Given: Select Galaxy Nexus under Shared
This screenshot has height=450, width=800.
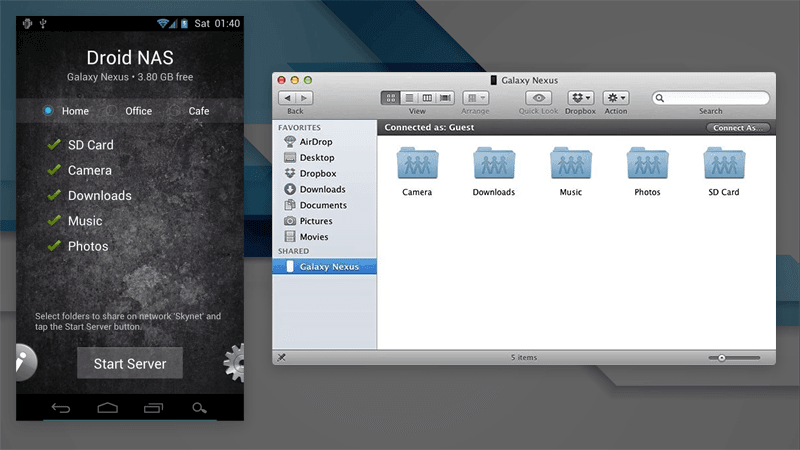Looking at the screenshot, I should point(324,266).
